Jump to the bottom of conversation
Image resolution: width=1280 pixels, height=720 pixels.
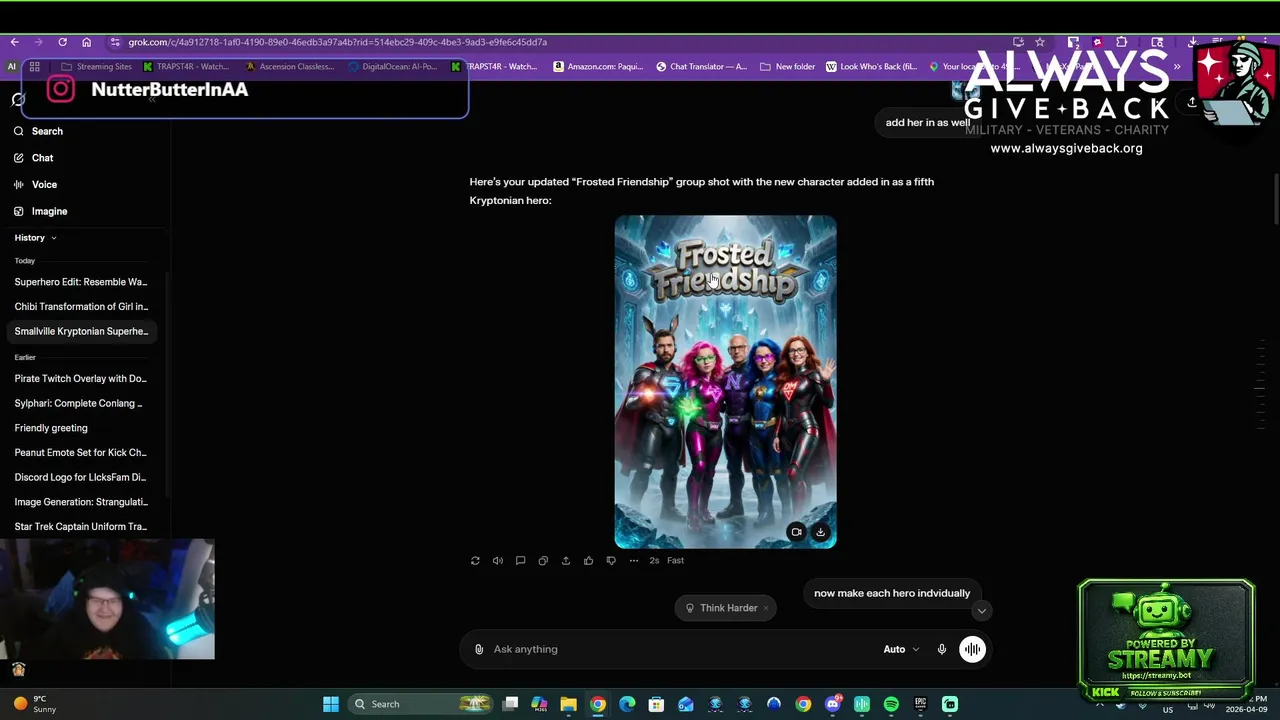coord(981,611)
